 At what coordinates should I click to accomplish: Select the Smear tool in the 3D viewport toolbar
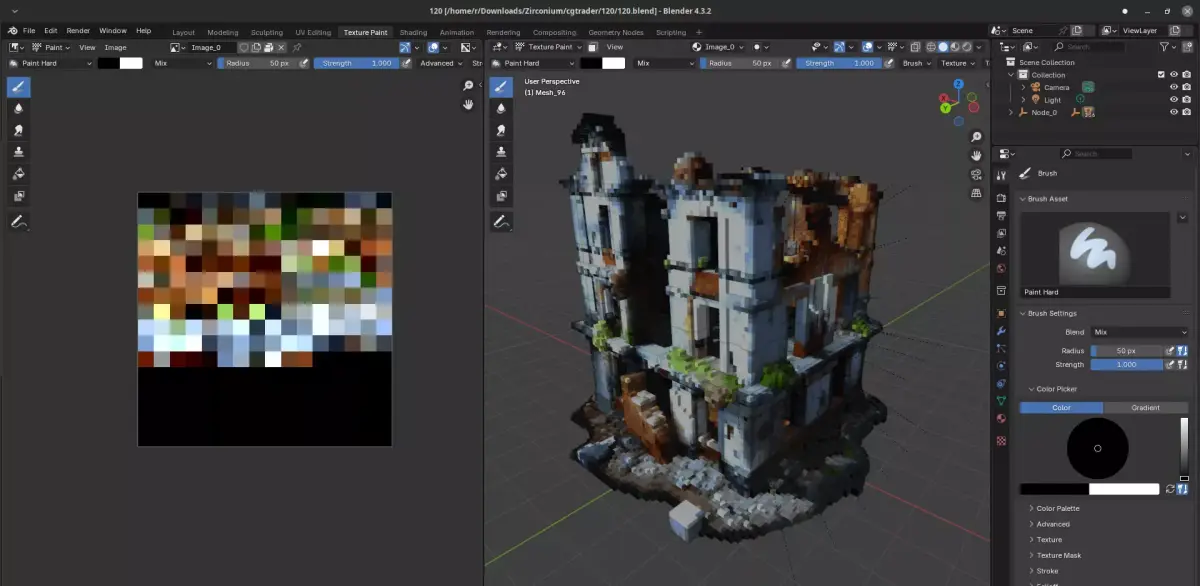pyautogui.click(x=501, y=131)
